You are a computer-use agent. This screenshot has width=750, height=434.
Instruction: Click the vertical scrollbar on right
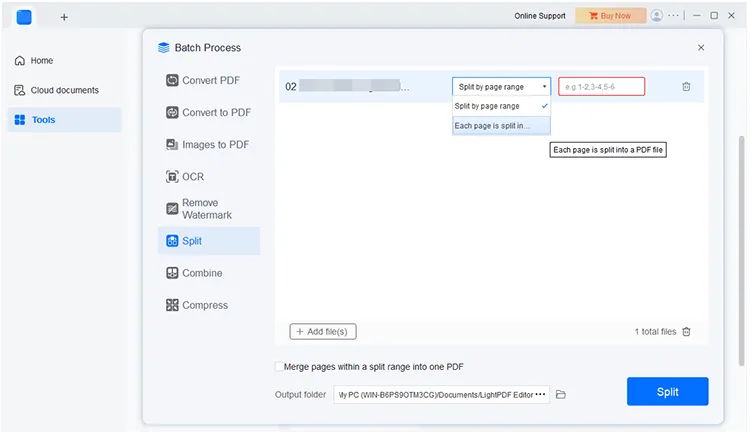741,250
